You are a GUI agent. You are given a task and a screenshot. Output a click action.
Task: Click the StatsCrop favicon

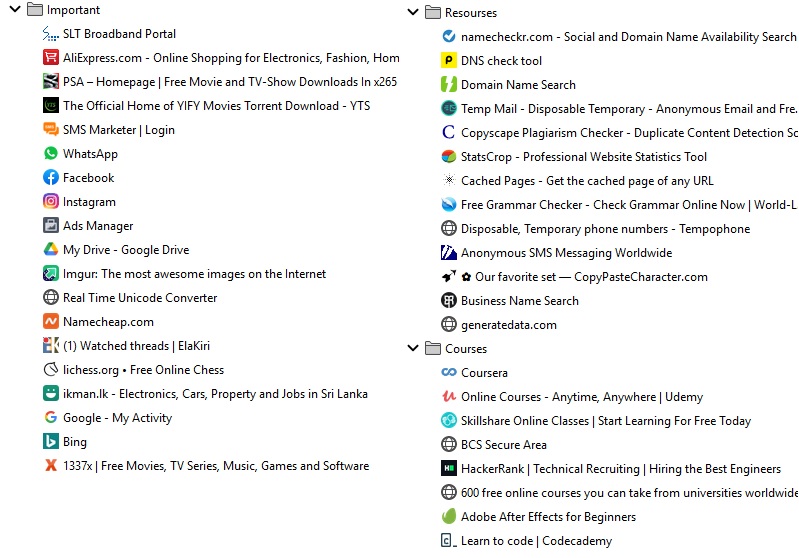(x=448, y=156)
